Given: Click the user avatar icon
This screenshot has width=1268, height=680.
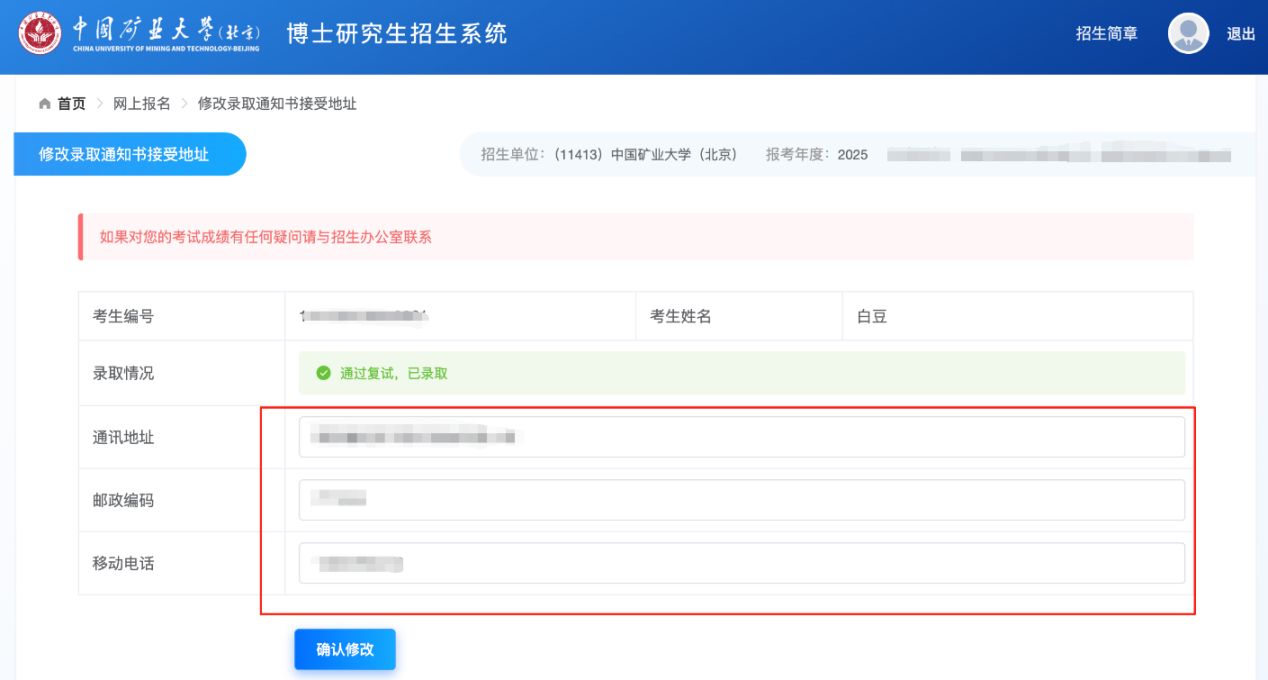Looking at the screenshot, I should (x=1188, y=33).
